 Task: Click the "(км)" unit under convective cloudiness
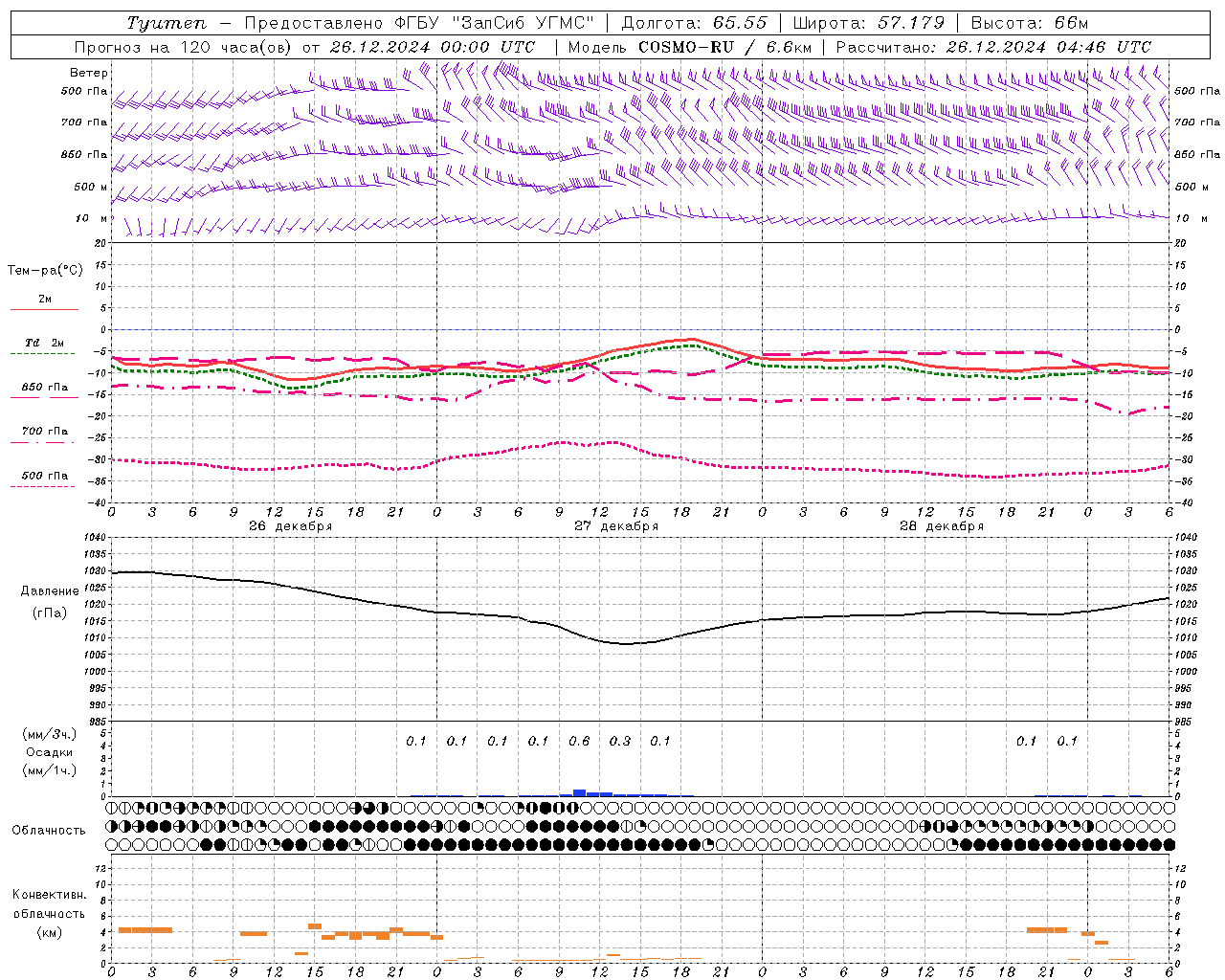tap(50, 932)
